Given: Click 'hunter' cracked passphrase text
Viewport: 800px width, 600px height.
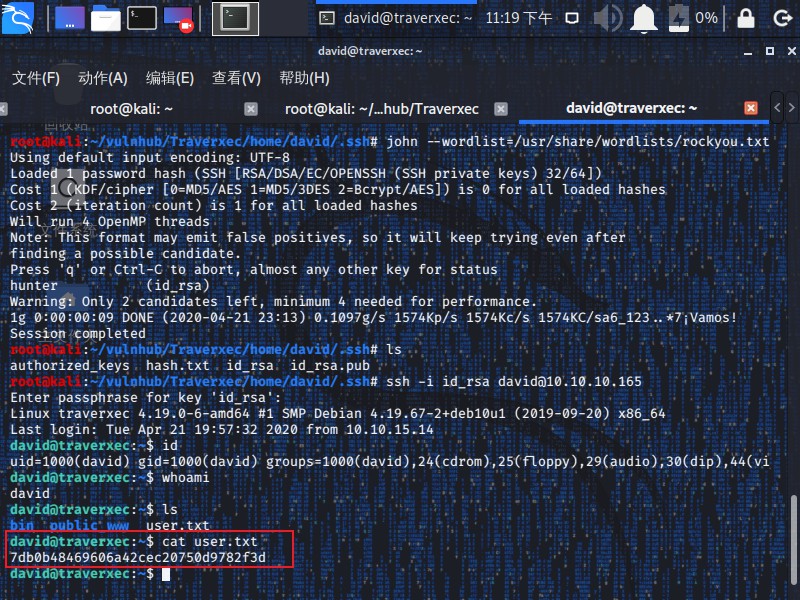Looking at the screenshot, I should [x=34, y=285].
